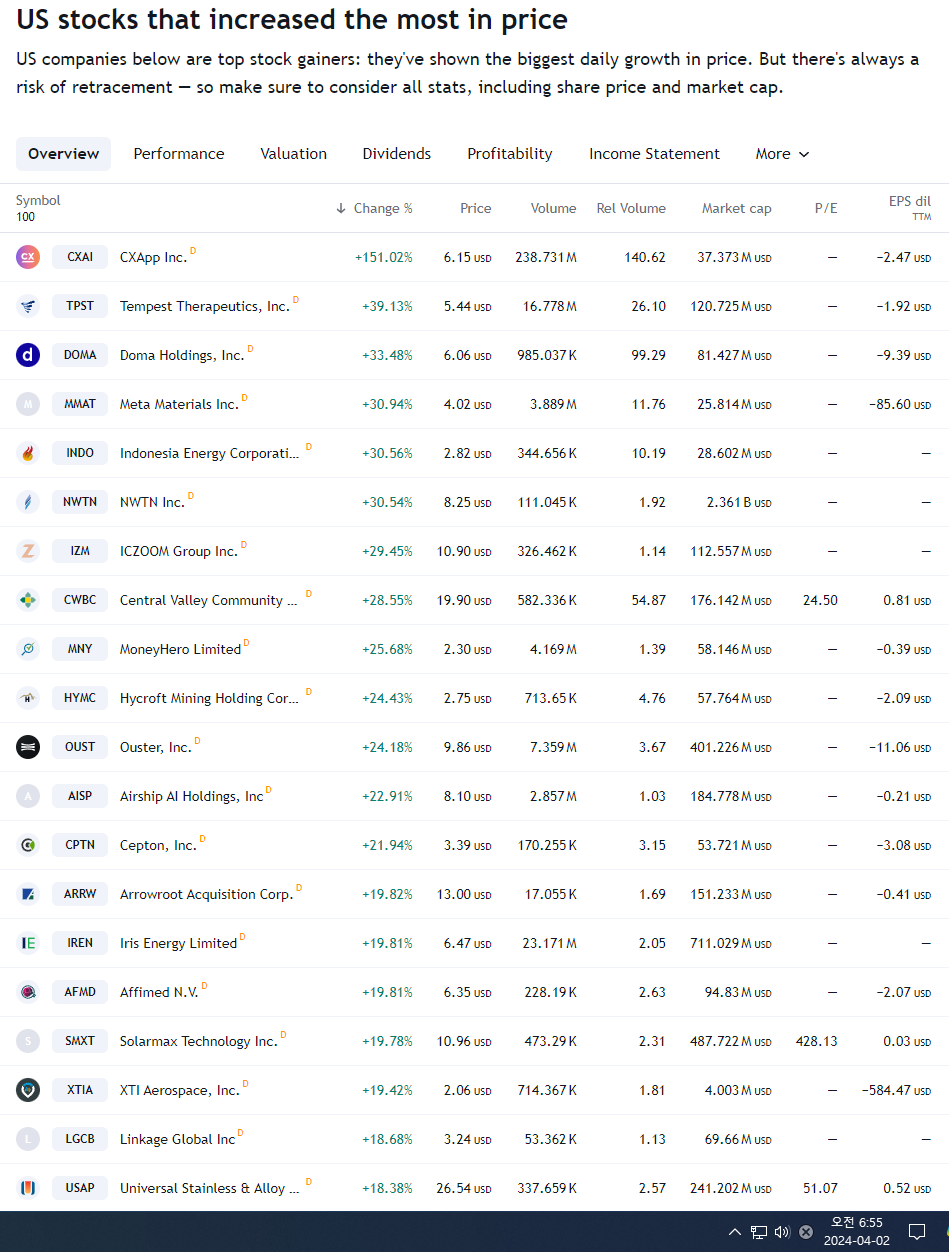The width and height of the screenshot is (949, 1252).
Task: Click the Linkage Global logo icon
Action: tap(28, 1139)
